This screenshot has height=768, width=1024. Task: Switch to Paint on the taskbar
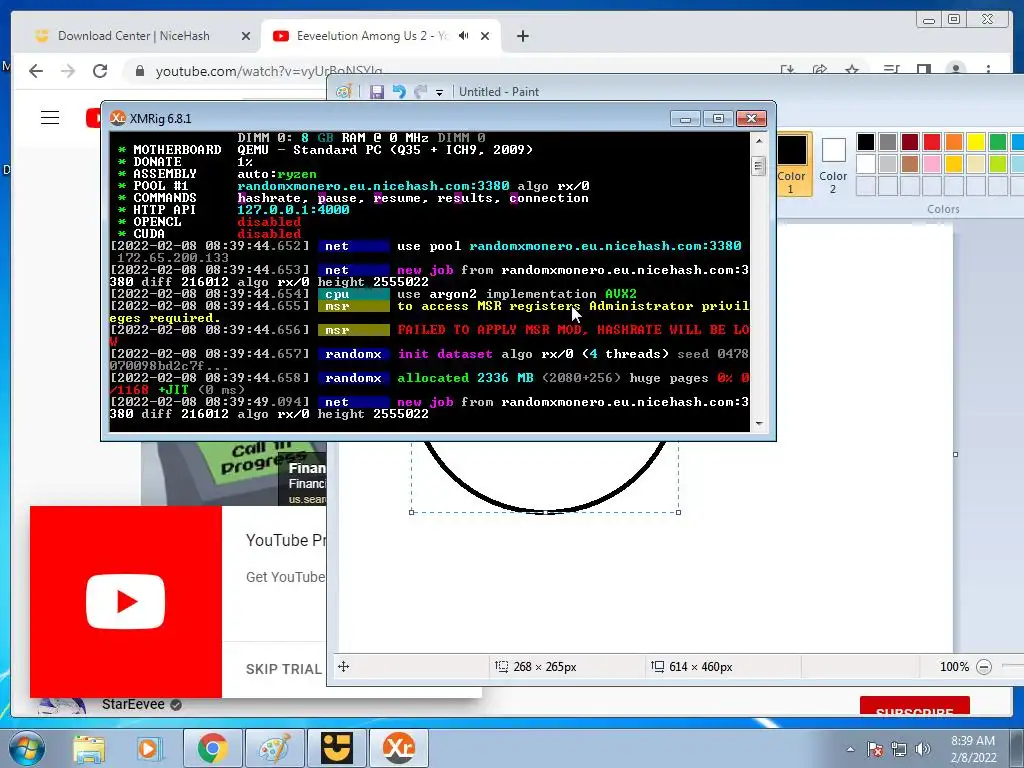tap(274, 748)
